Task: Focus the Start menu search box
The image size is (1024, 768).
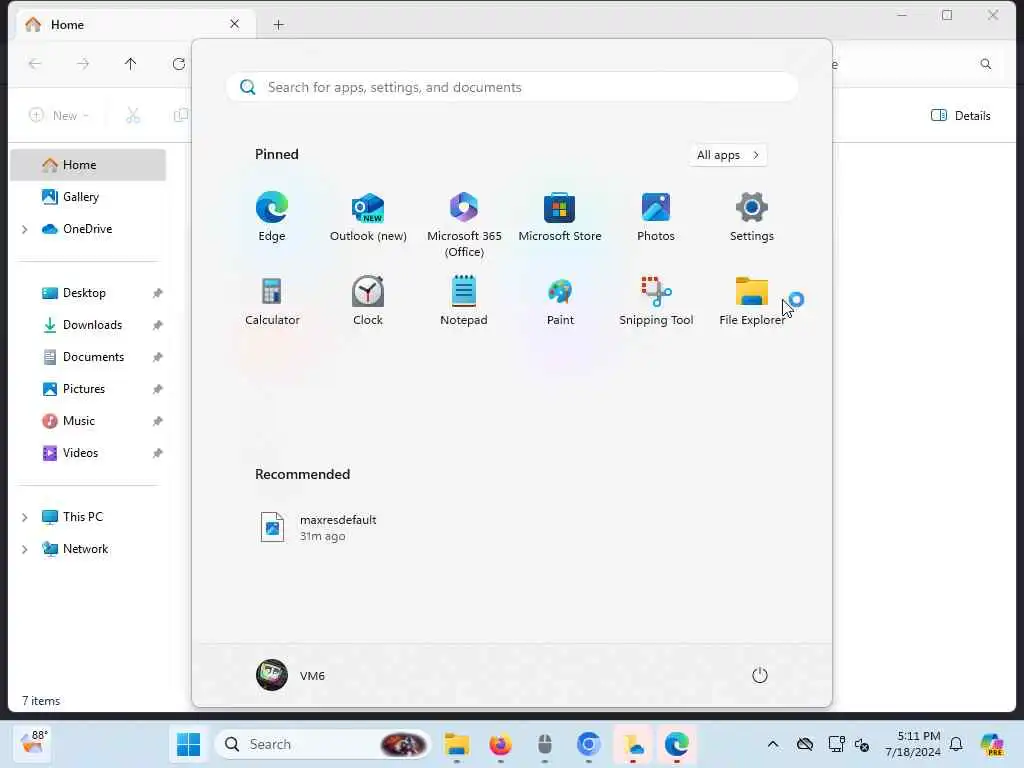Action: pyautogui.click(x=512, y=87)
